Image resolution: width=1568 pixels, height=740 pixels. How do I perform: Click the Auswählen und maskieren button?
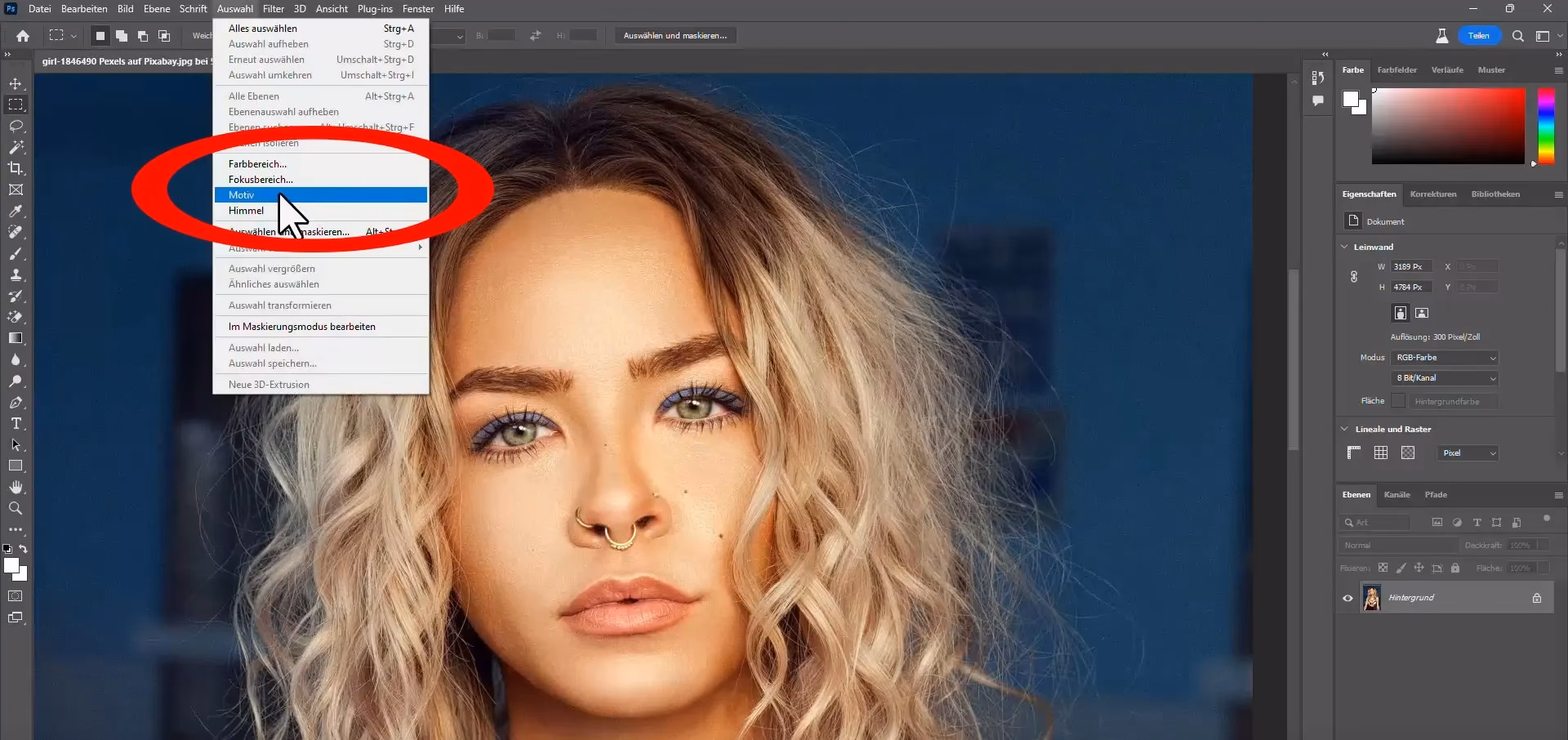tap(675, 36)
